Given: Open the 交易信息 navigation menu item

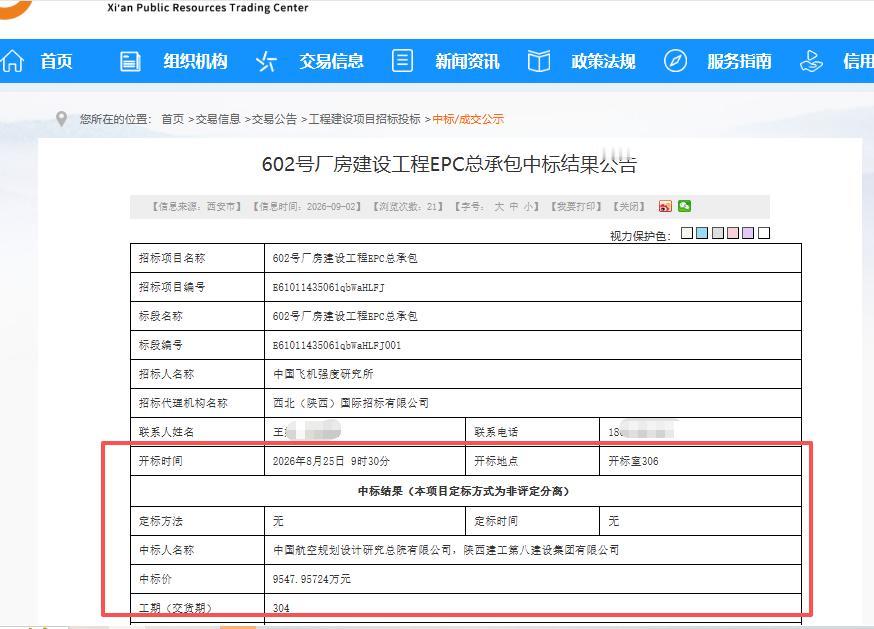Looking at the screenshot, I should [x=331, y=61].
